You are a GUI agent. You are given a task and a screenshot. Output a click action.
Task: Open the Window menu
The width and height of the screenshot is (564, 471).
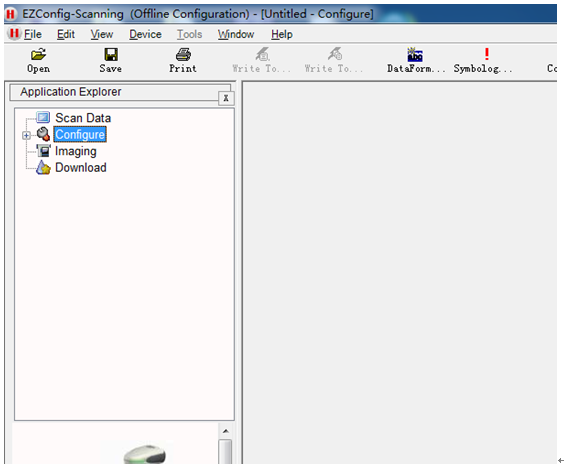tap(236, 34)
